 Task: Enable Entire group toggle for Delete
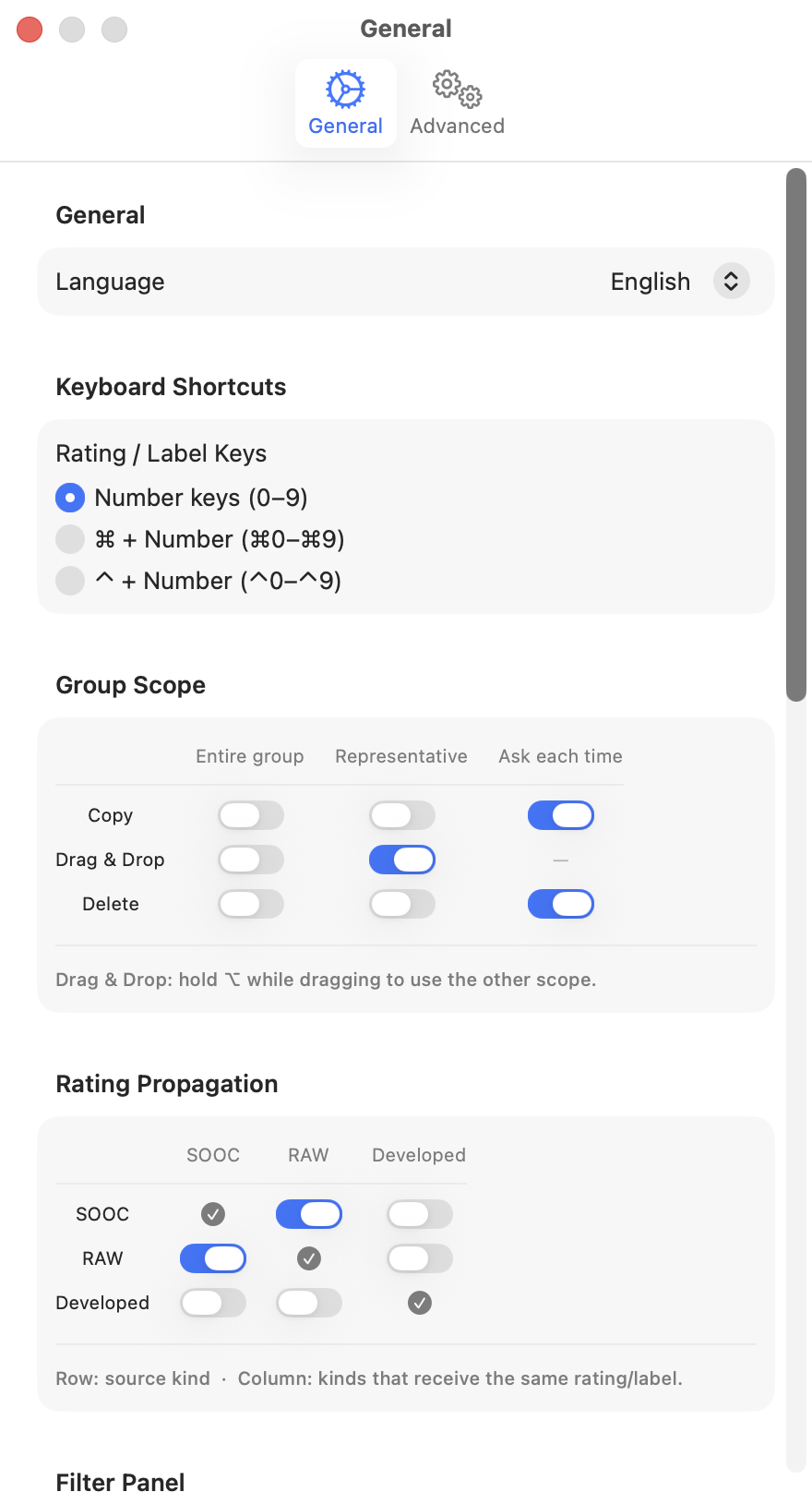[251, 904]
